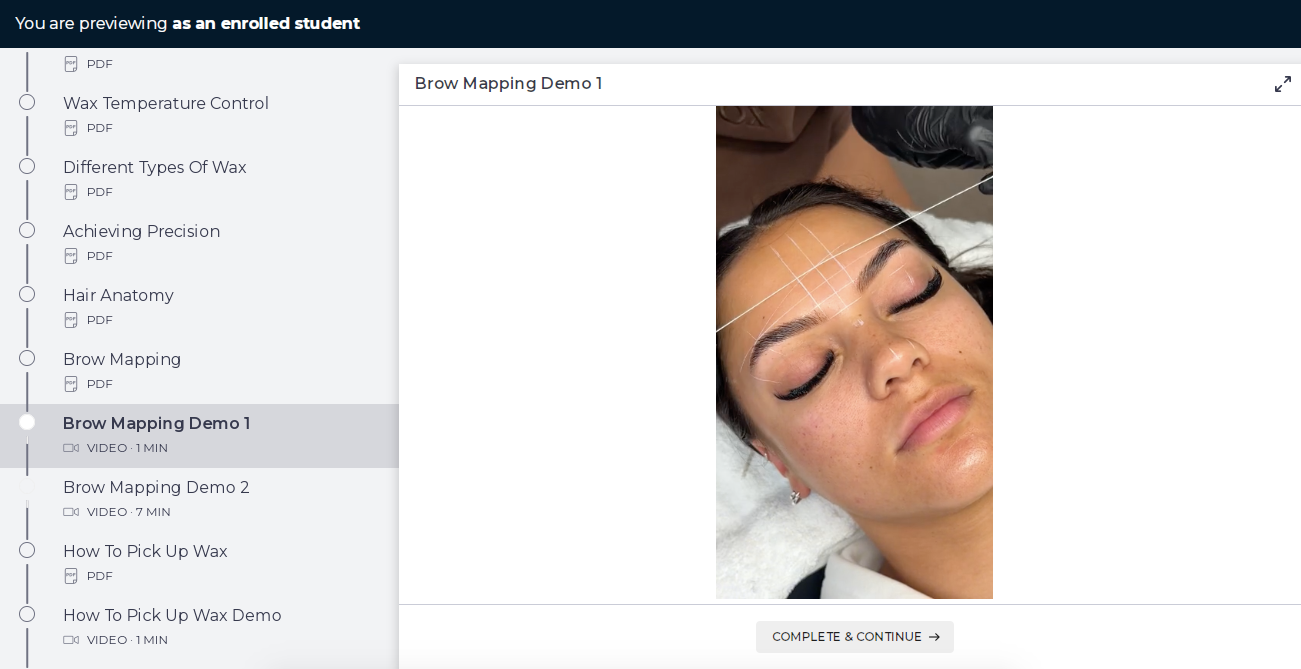Toggle the completion circle beside Brow Mapping
This screenshot has height=669, width=1301.
(x=26, y=357)
